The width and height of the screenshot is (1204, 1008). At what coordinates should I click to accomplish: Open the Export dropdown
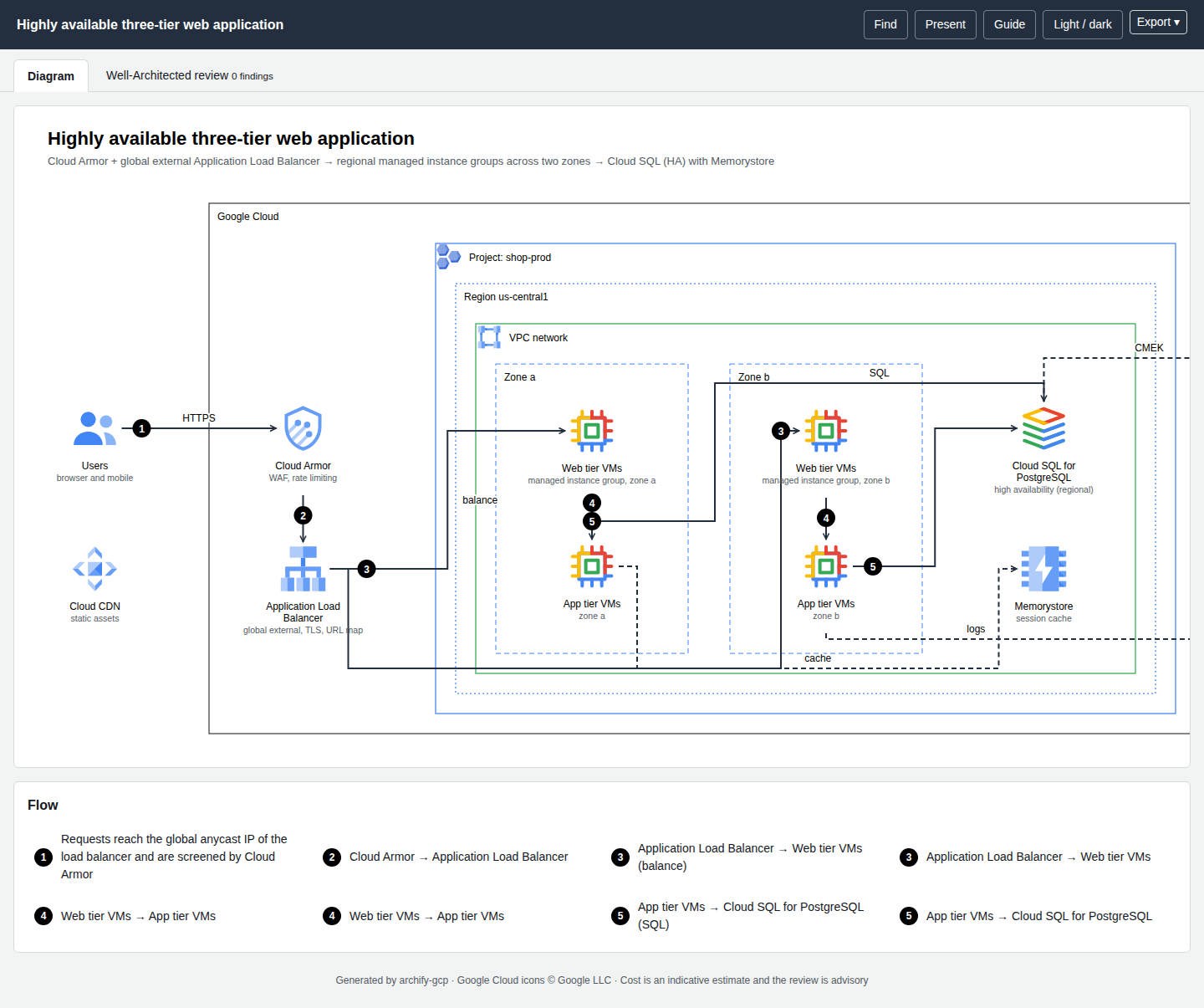[1158, 22]
